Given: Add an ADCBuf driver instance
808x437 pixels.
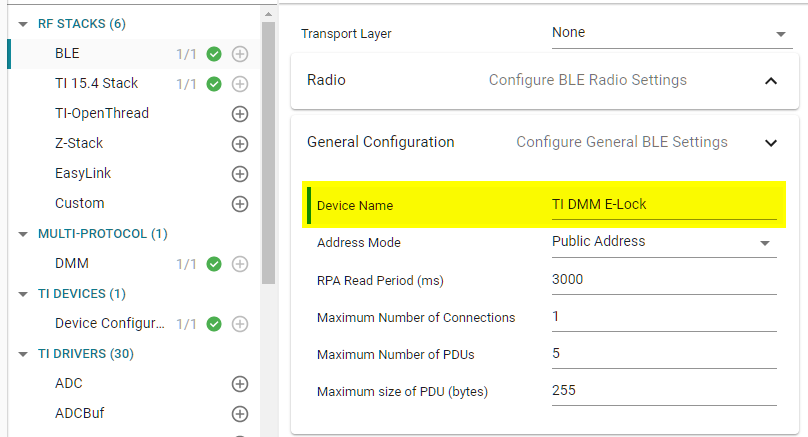Looking at the screenshot, I should (x=239, y=414).
